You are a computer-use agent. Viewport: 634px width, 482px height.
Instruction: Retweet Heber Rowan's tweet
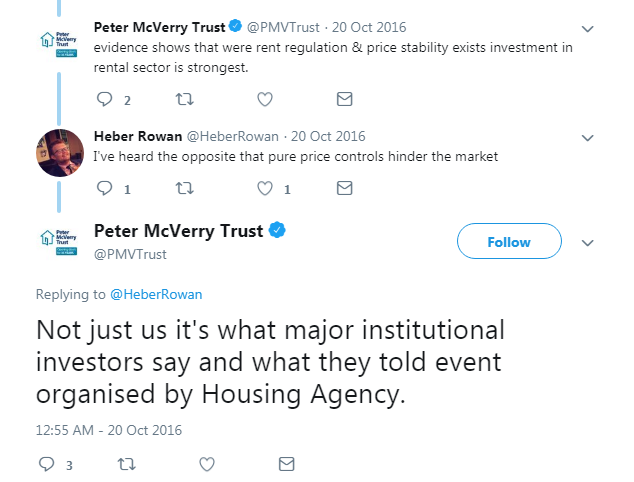pos(184,188)
